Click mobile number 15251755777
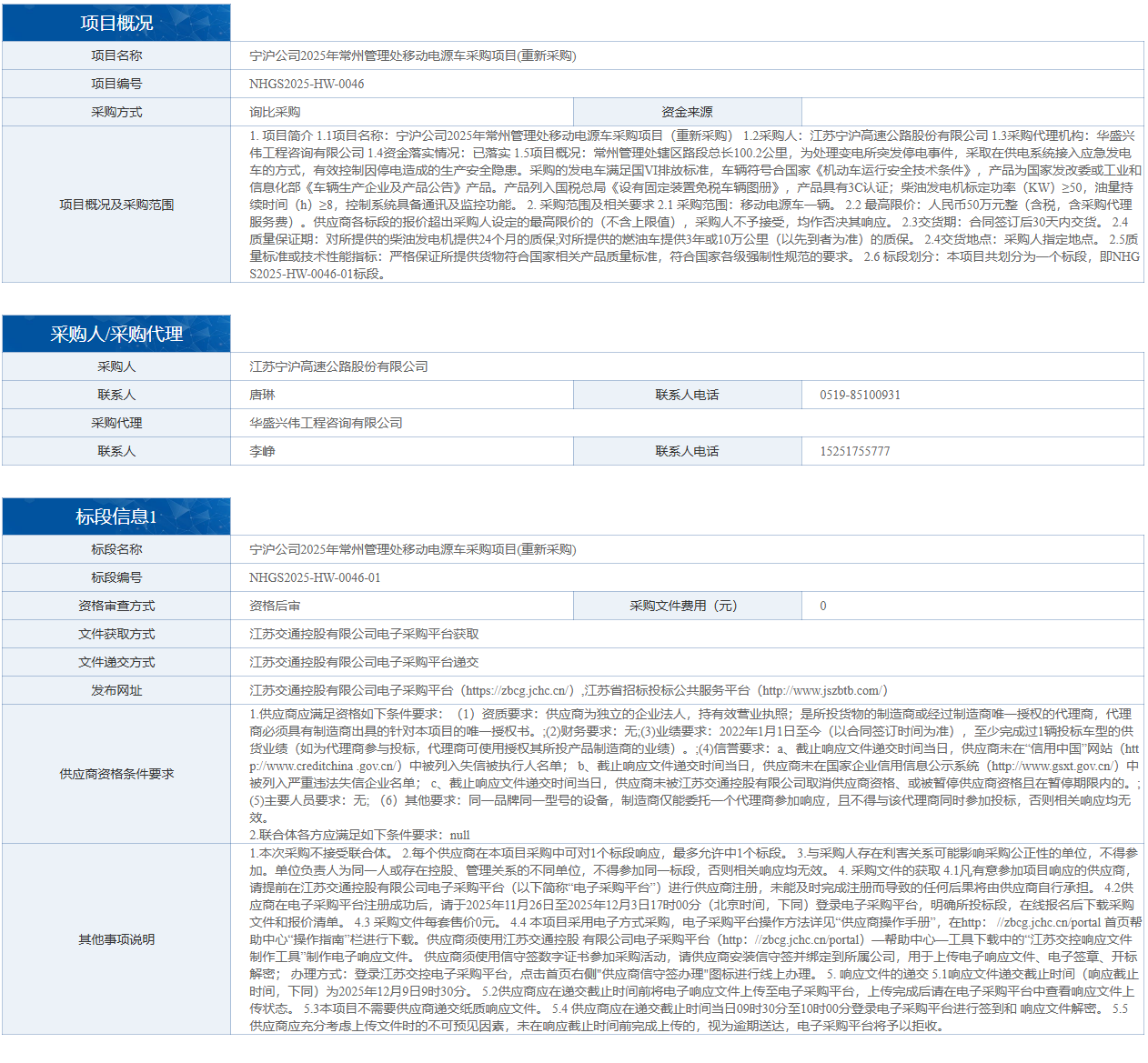 pos(855,452)
